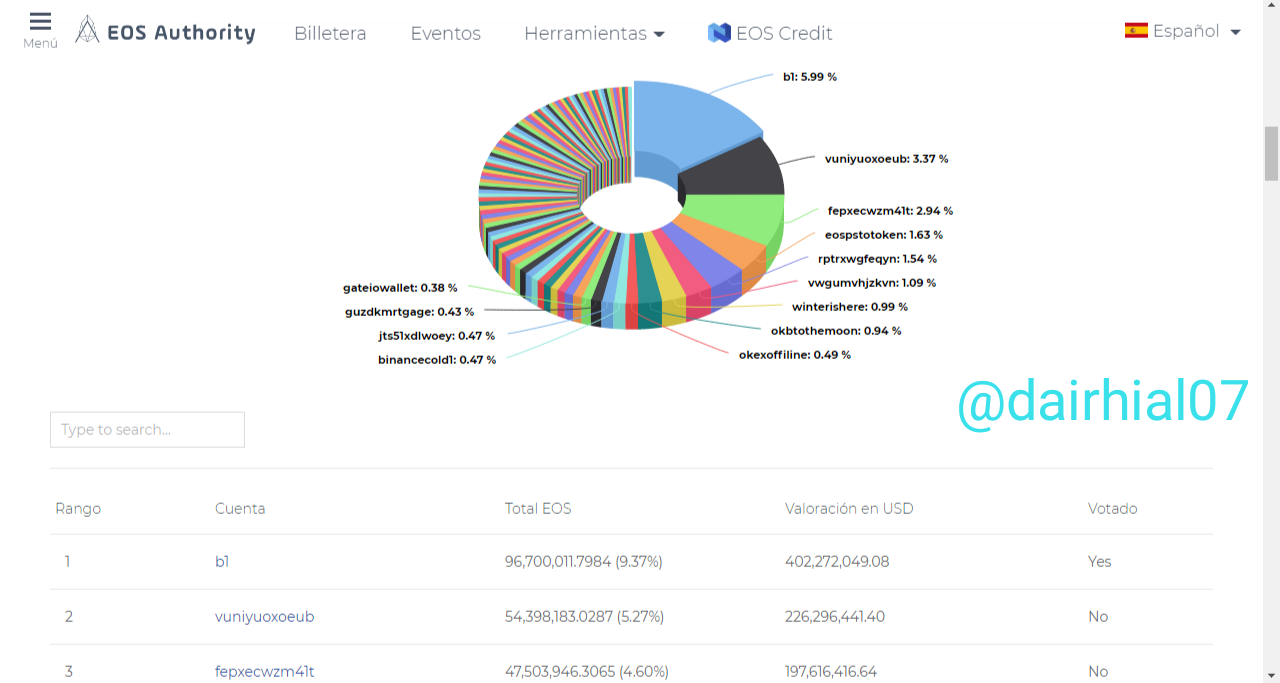1280x683 pixels.
Task: Open the Billetera page
Action: click(x=330, y=33)
